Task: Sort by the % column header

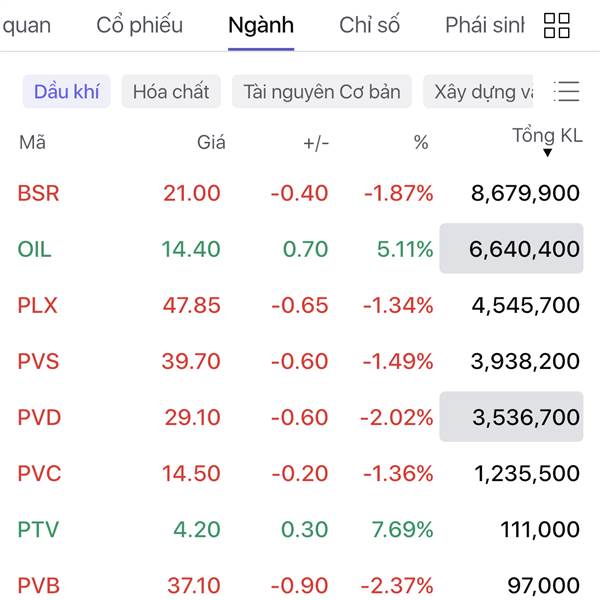Action: tap(421, 143)
